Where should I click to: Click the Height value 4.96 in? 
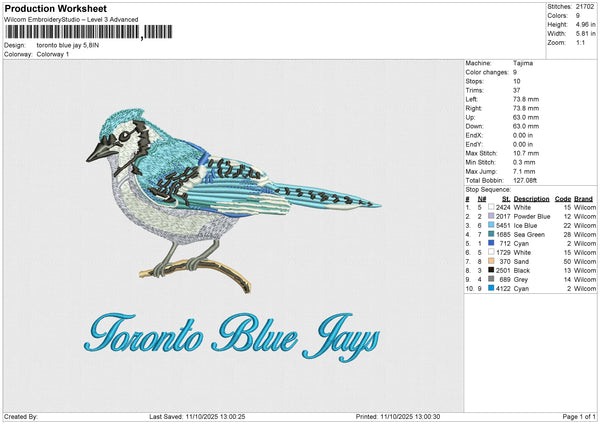click(x=585, y=24)
